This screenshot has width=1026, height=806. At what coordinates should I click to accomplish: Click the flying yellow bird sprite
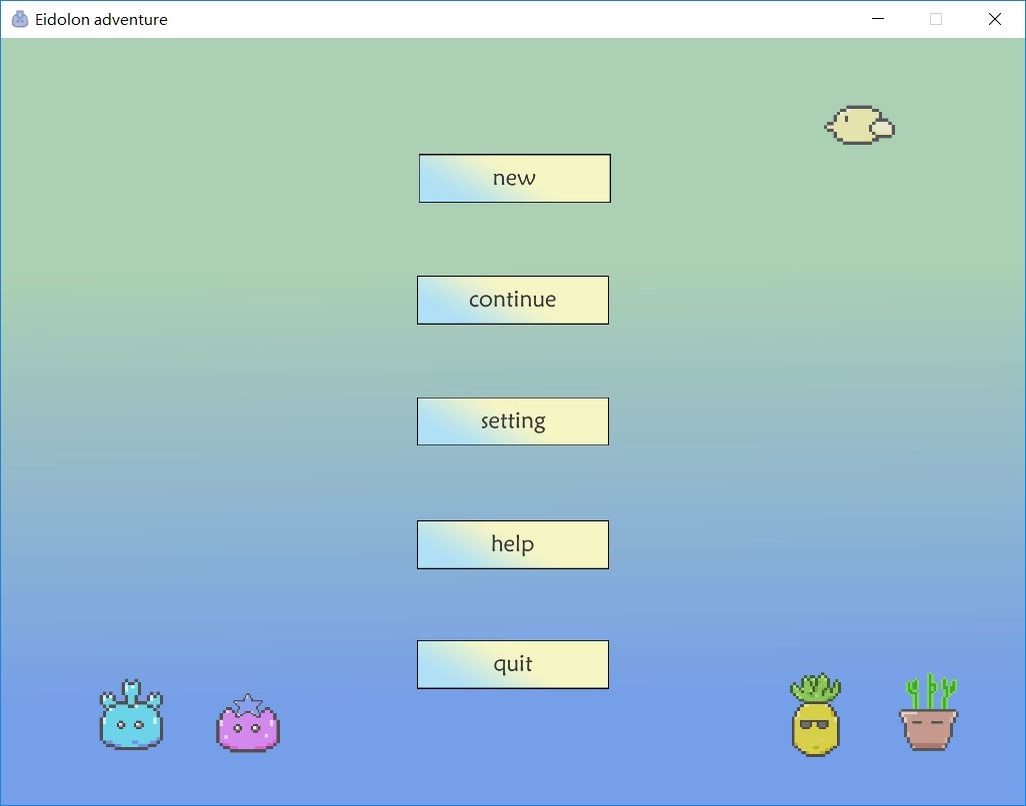(859, 126)
